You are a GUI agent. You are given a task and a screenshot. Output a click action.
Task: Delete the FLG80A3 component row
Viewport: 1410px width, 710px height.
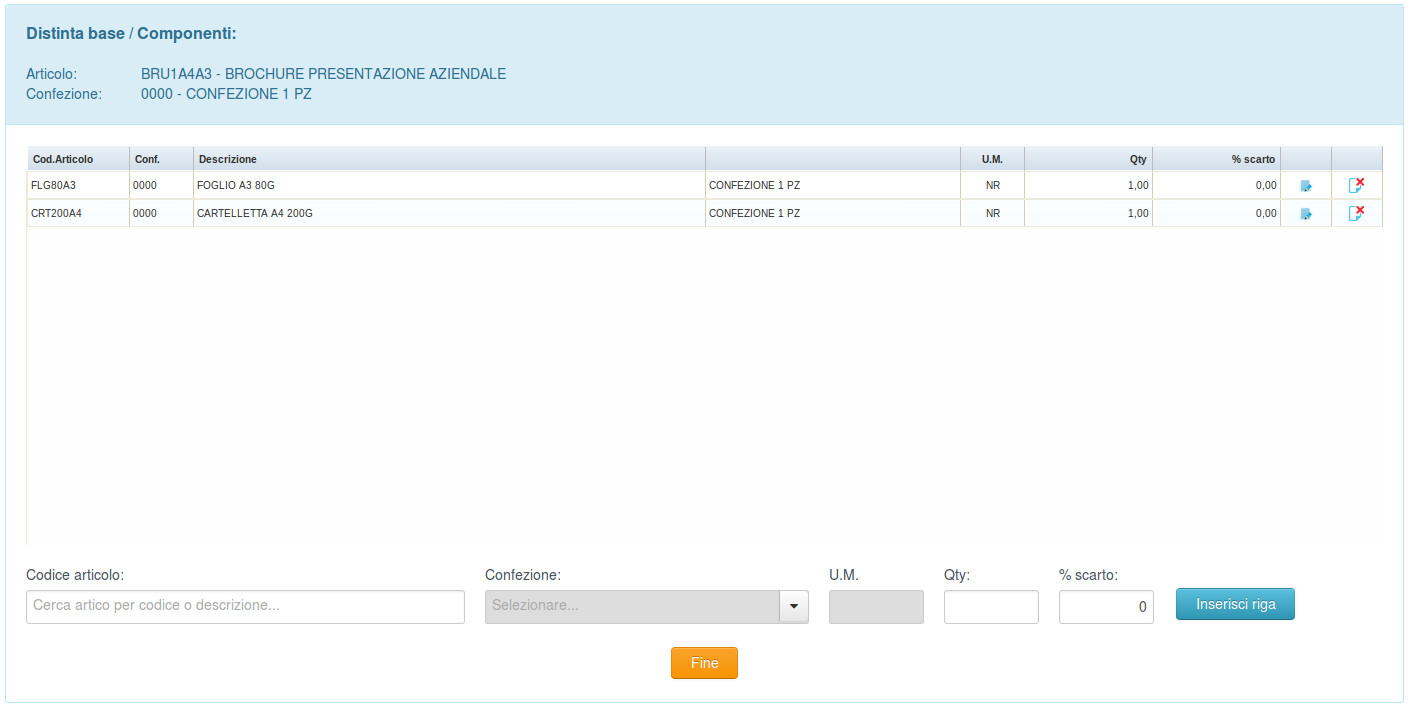(1356, 185)
